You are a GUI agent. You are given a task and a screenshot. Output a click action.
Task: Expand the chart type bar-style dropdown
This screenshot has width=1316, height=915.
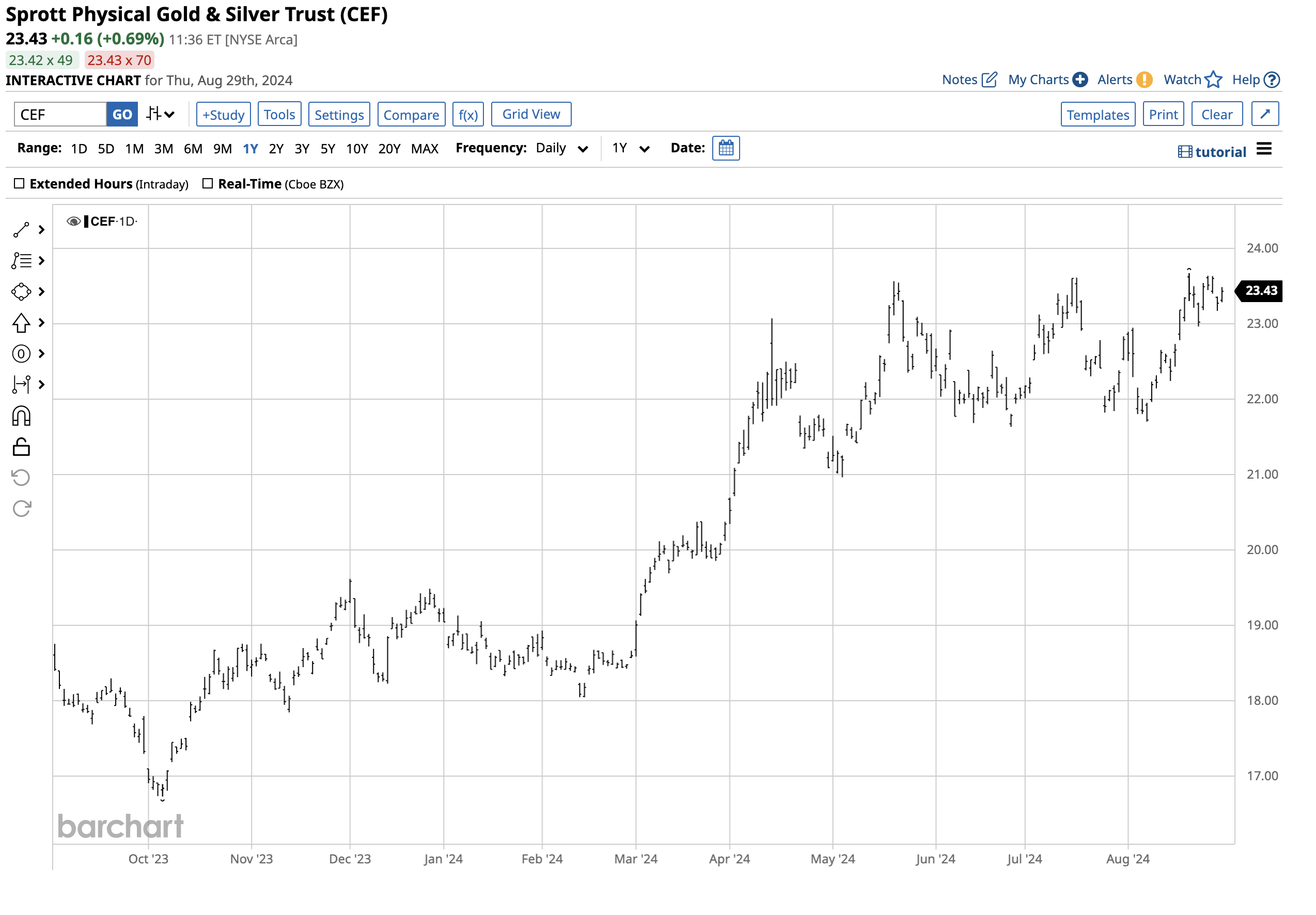160,114
